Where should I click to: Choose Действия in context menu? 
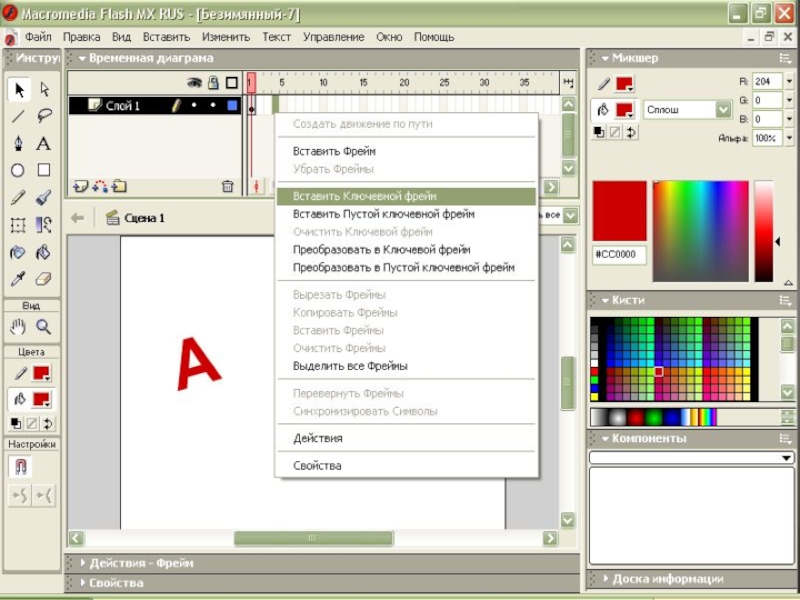click(407, 439)
